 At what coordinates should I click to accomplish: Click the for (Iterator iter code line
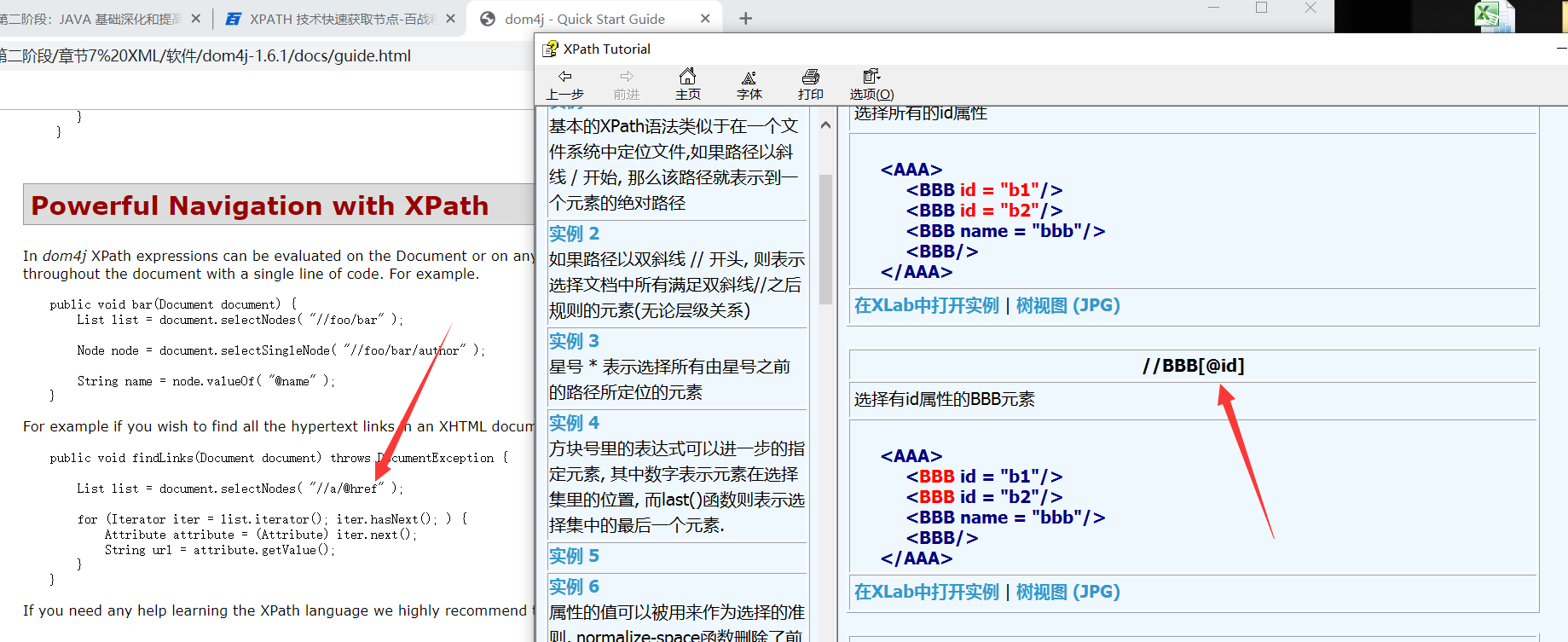click(x=272, y=519)
